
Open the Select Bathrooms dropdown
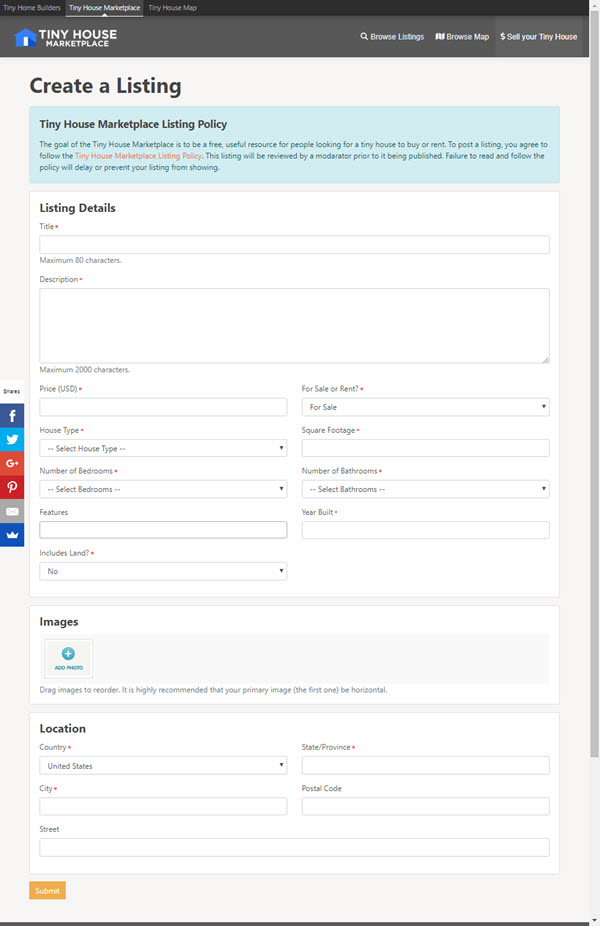click(x=425, y=489)
